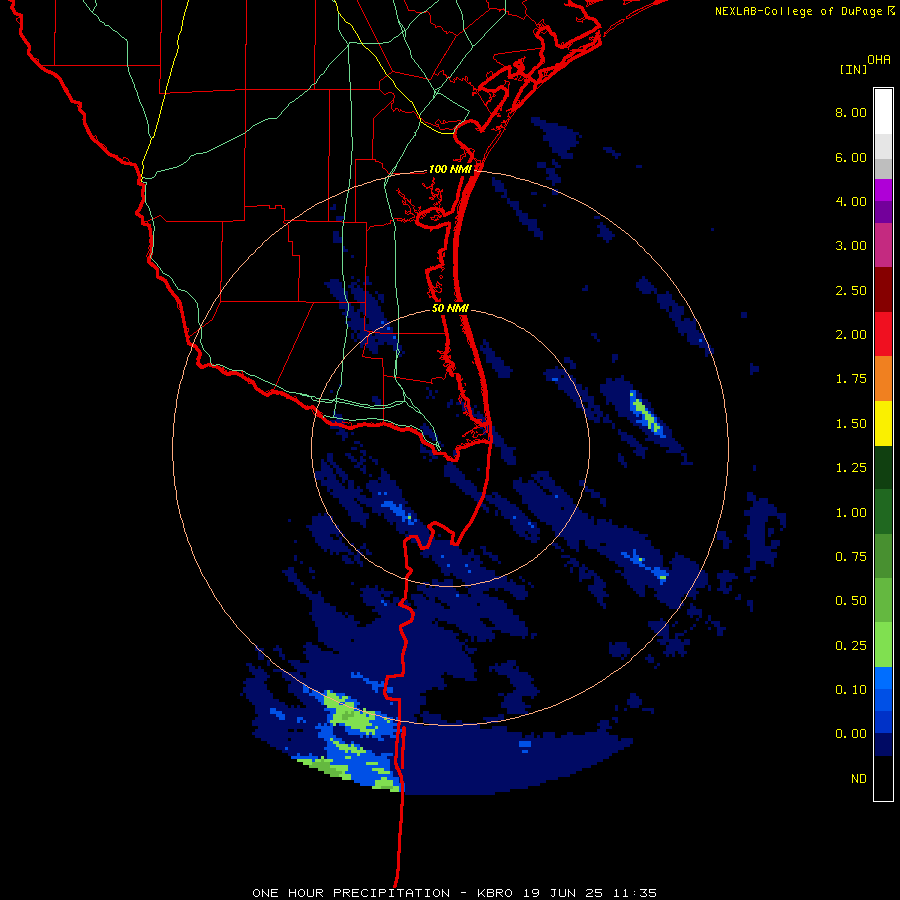This screenshot has width=900, height=900.
Task: Click the 100 NMI range ring label
Action: click(451, 169)
